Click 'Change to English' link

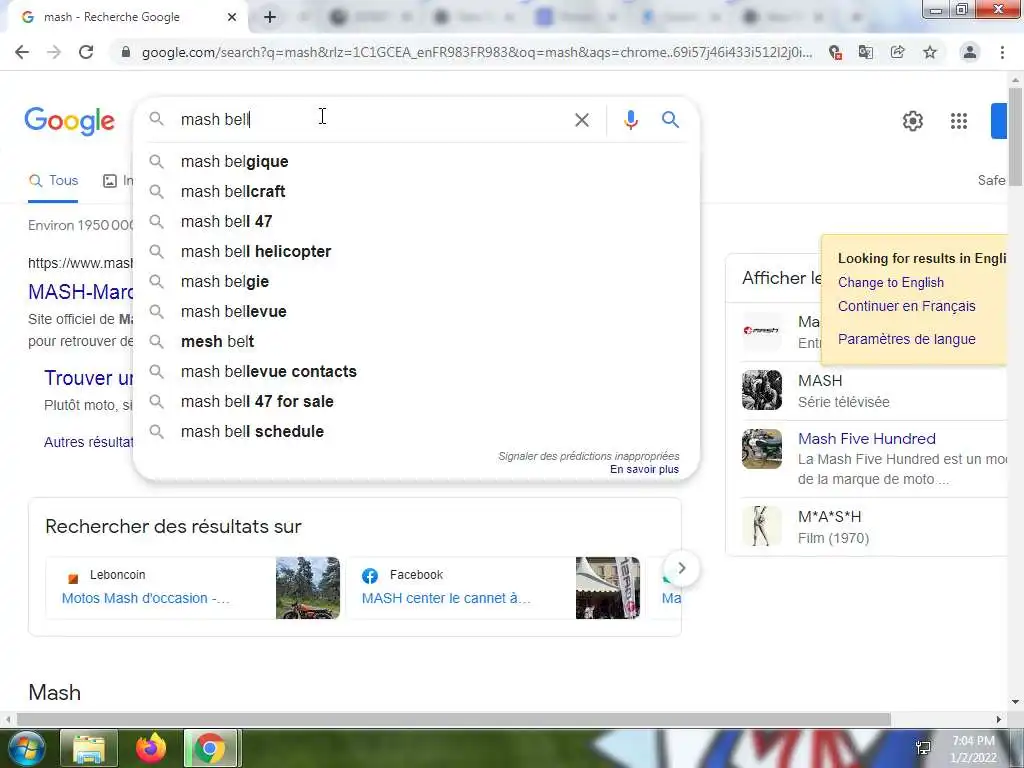click(x=891, y=282)
